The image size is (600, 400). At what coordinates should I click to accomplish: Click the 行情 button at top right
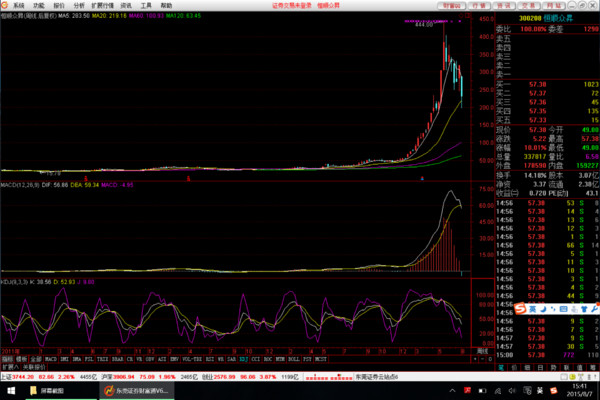tap(479, 6)
